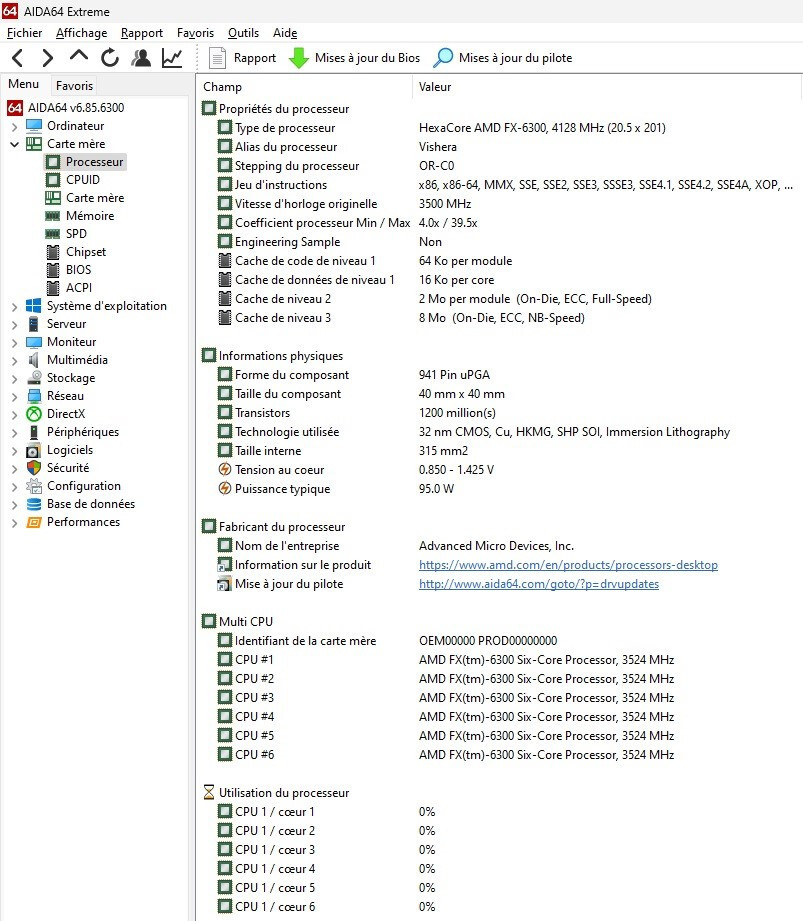Open the Aide menu
The height and width of the screenshot is (921, 803).
tap(285, 33)
